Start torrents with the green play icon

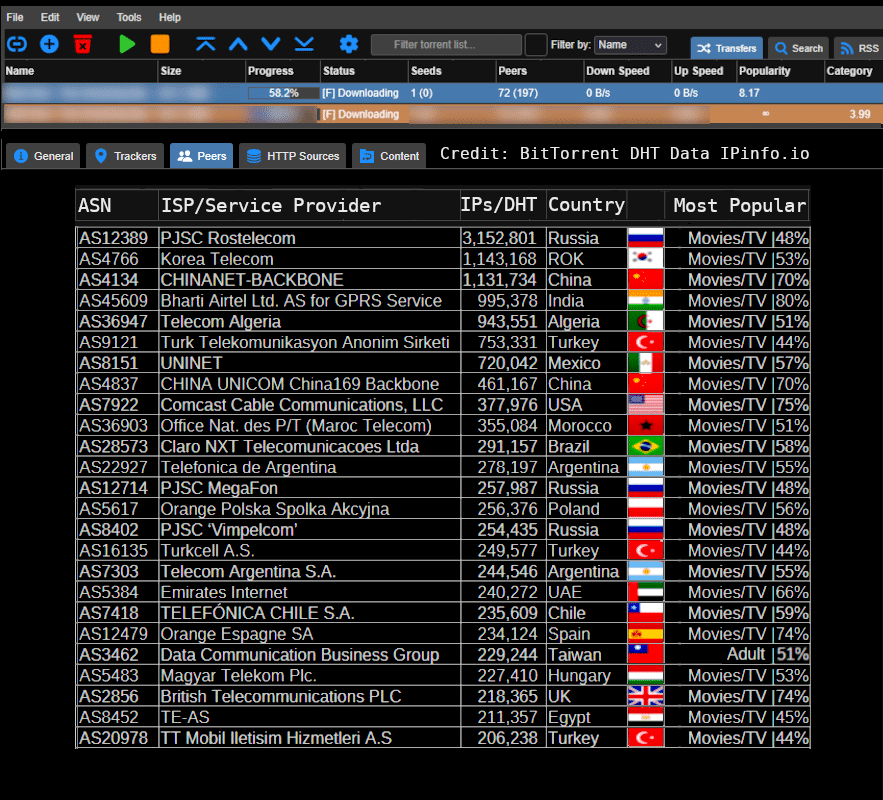[126, 44]
